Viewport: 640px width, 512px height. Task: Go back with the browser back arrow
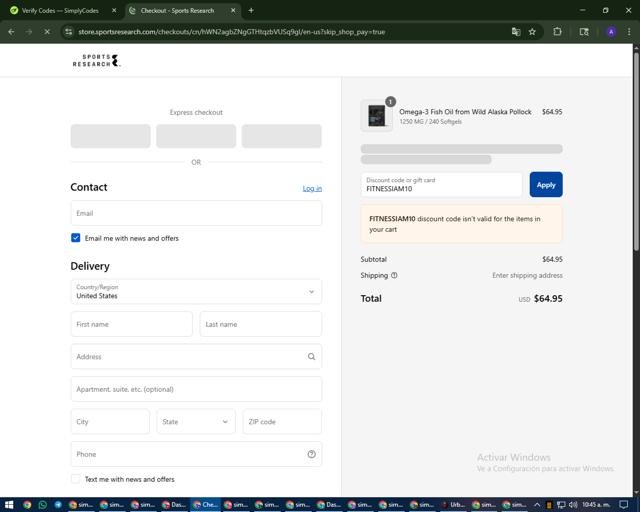[x=11, y=32]
